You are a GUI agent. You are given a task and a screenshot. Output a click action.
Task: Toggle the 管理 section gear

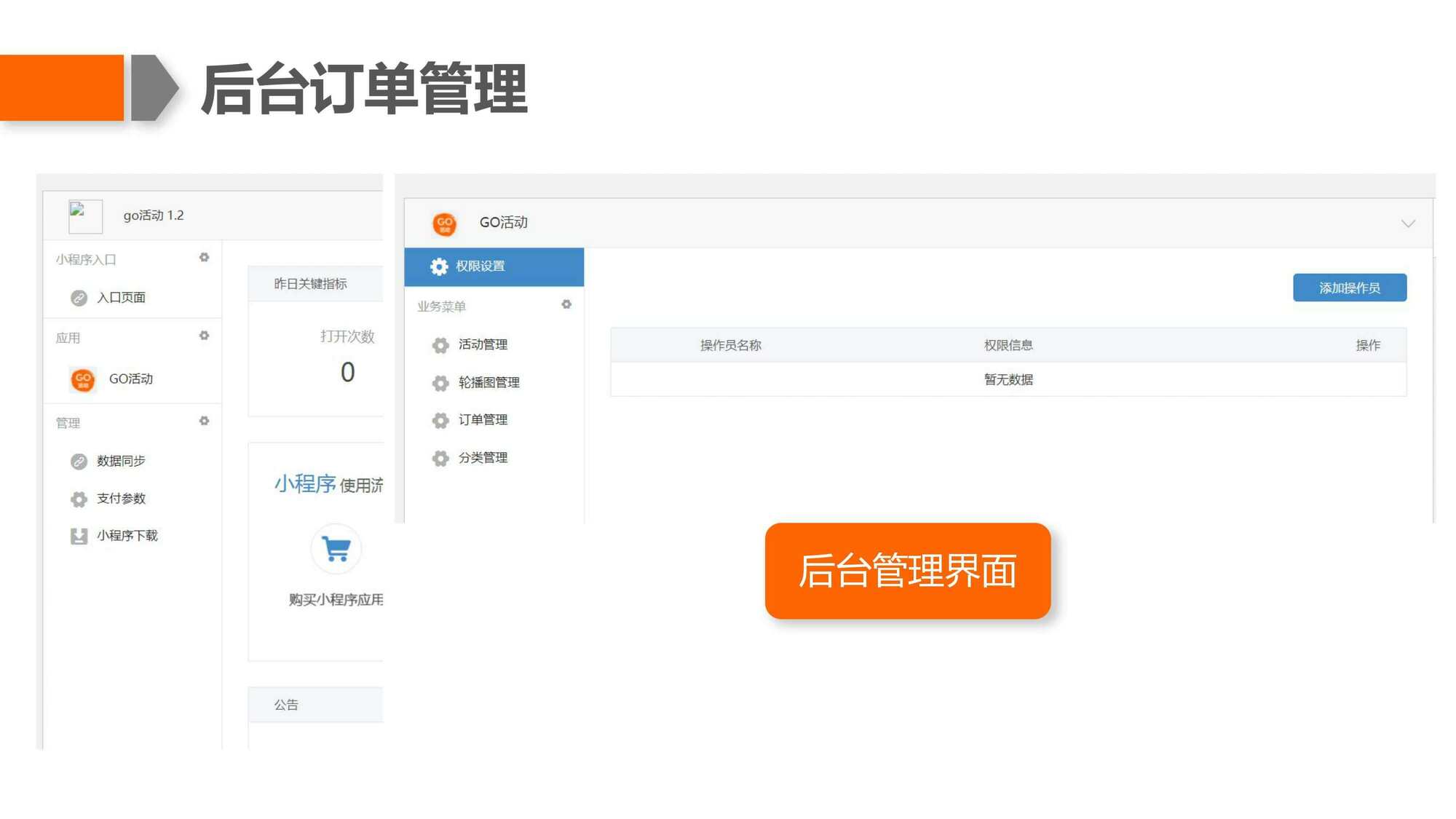tap(205, 421)
